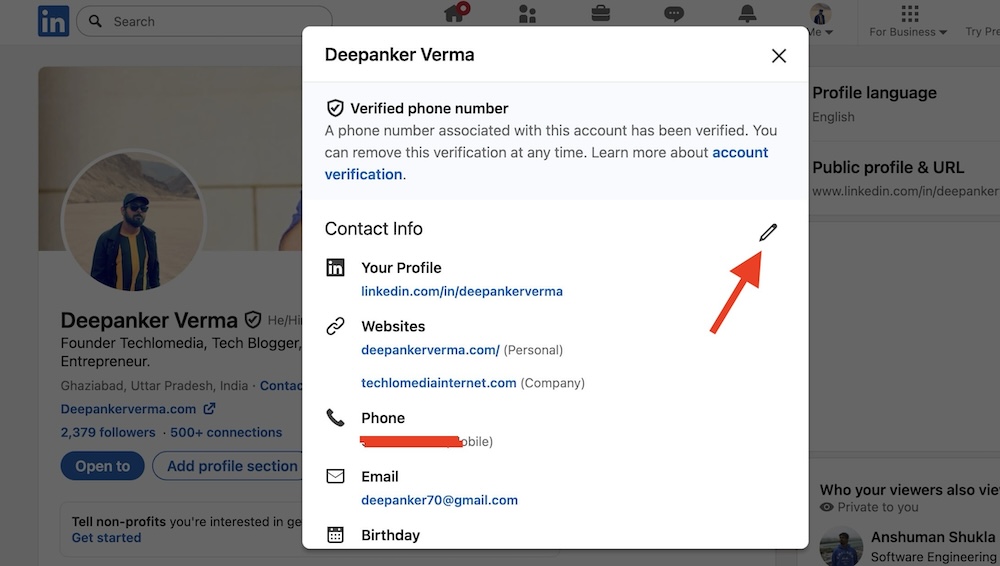The height and width of the screenshot is (566, 1000).
Task: Click the Your Profile LinkedIn icon
Action: (335, 267)
